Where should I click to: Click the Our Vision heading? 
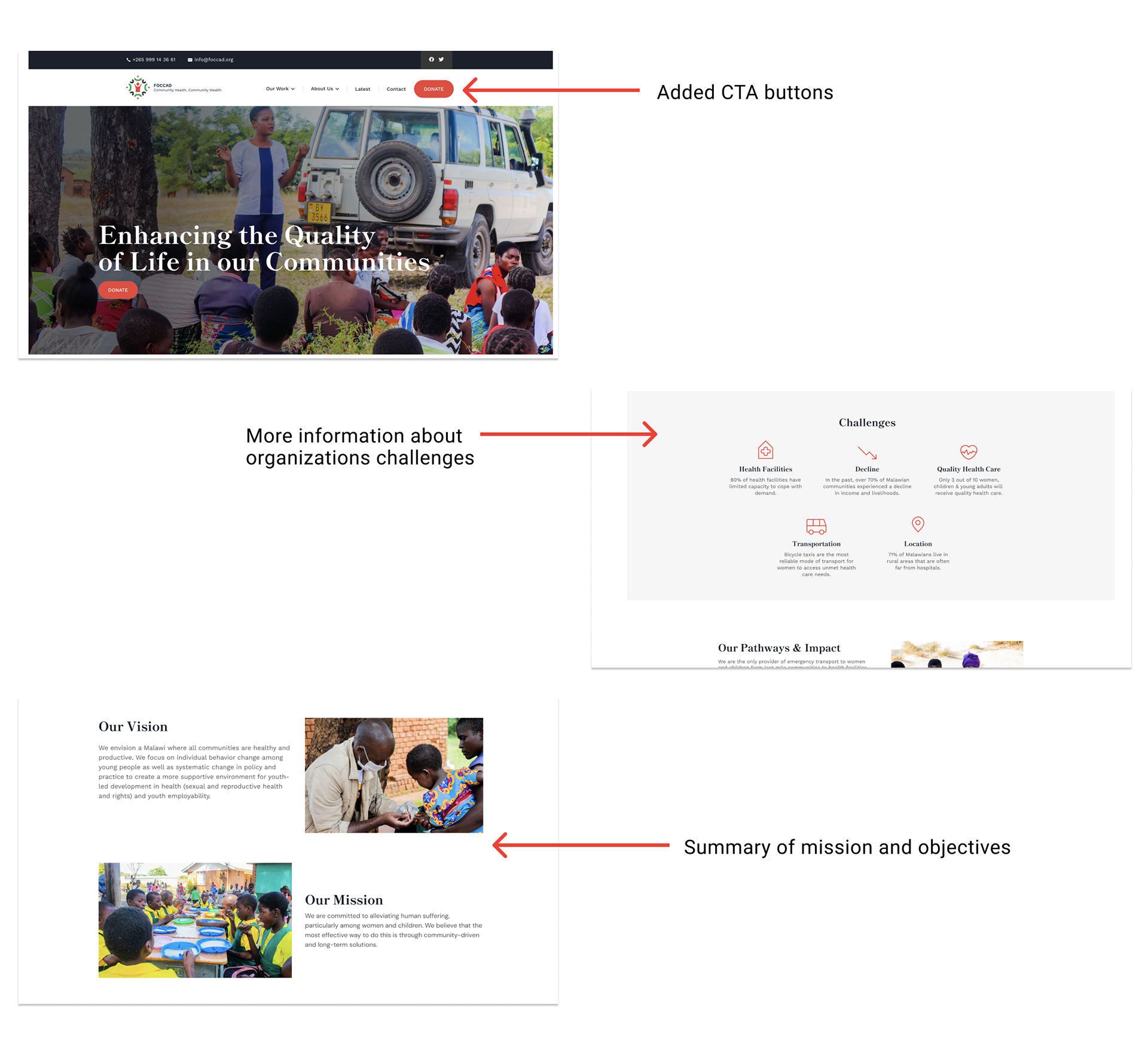[133, 727]
